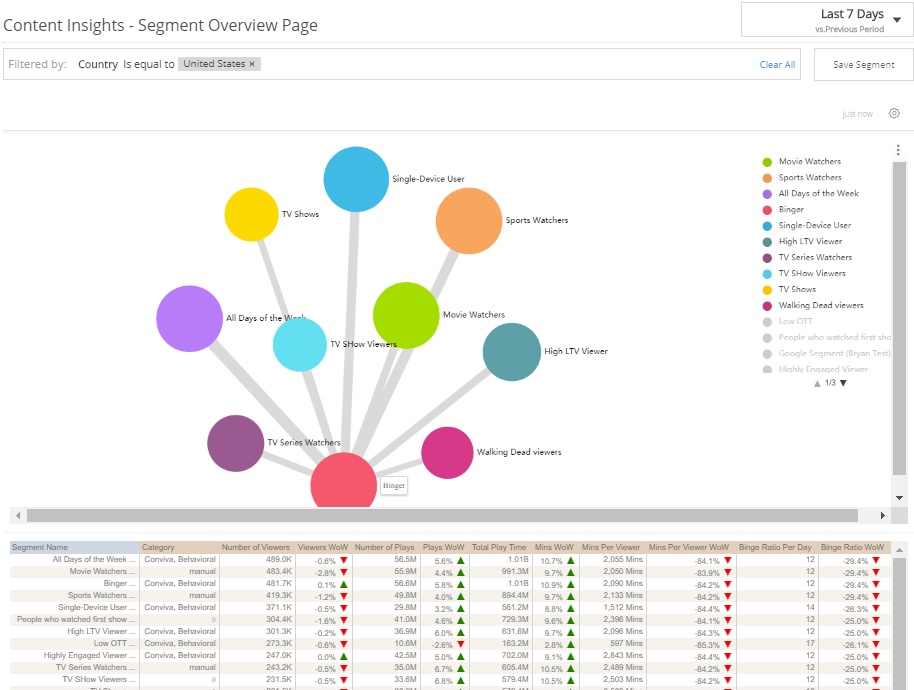The width and height of the screenshot is (914, 690).
Task: Select the magenta Walking Dead viewers bubble
Action: (x=447, y=453)
